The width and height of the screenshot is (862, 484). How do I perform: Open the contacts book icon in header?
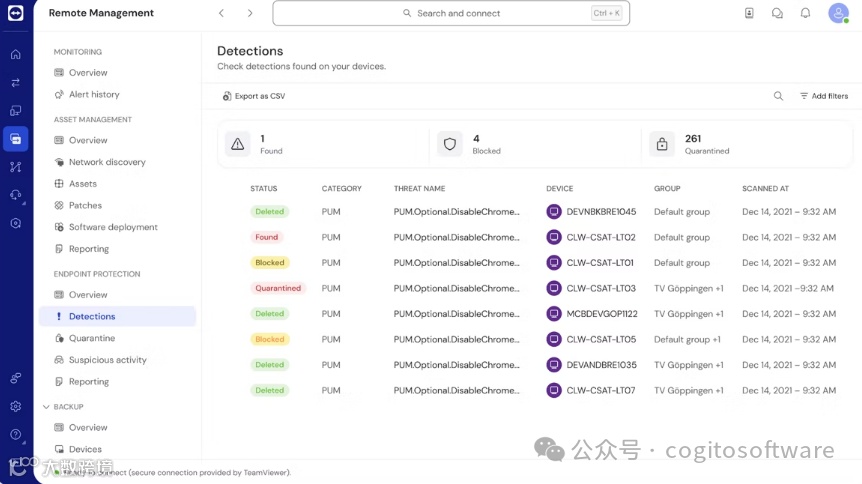tap(749, 13)
